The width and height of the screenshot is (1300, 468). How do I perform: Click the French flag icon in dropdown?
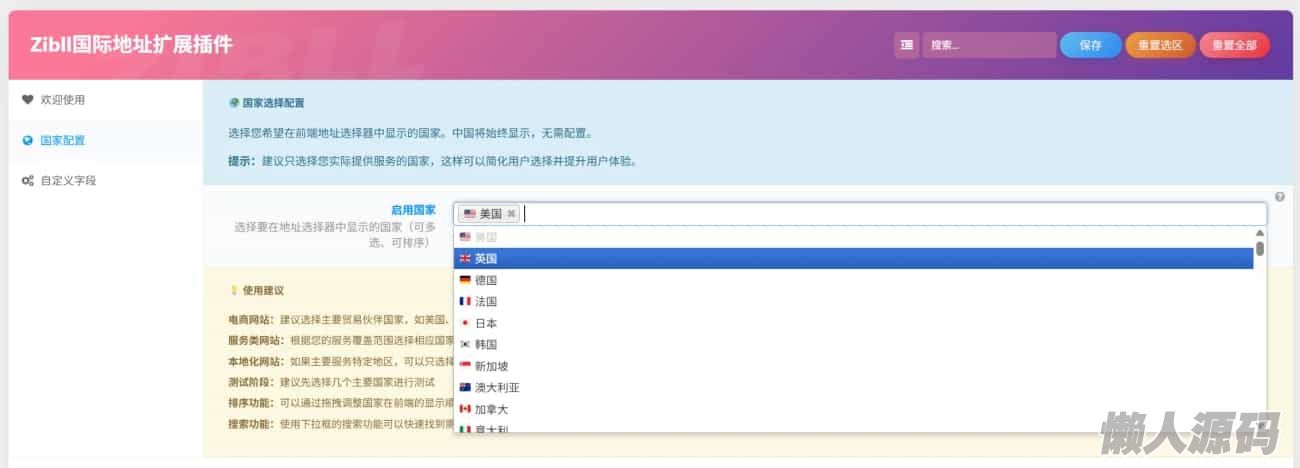coord(465,301)
